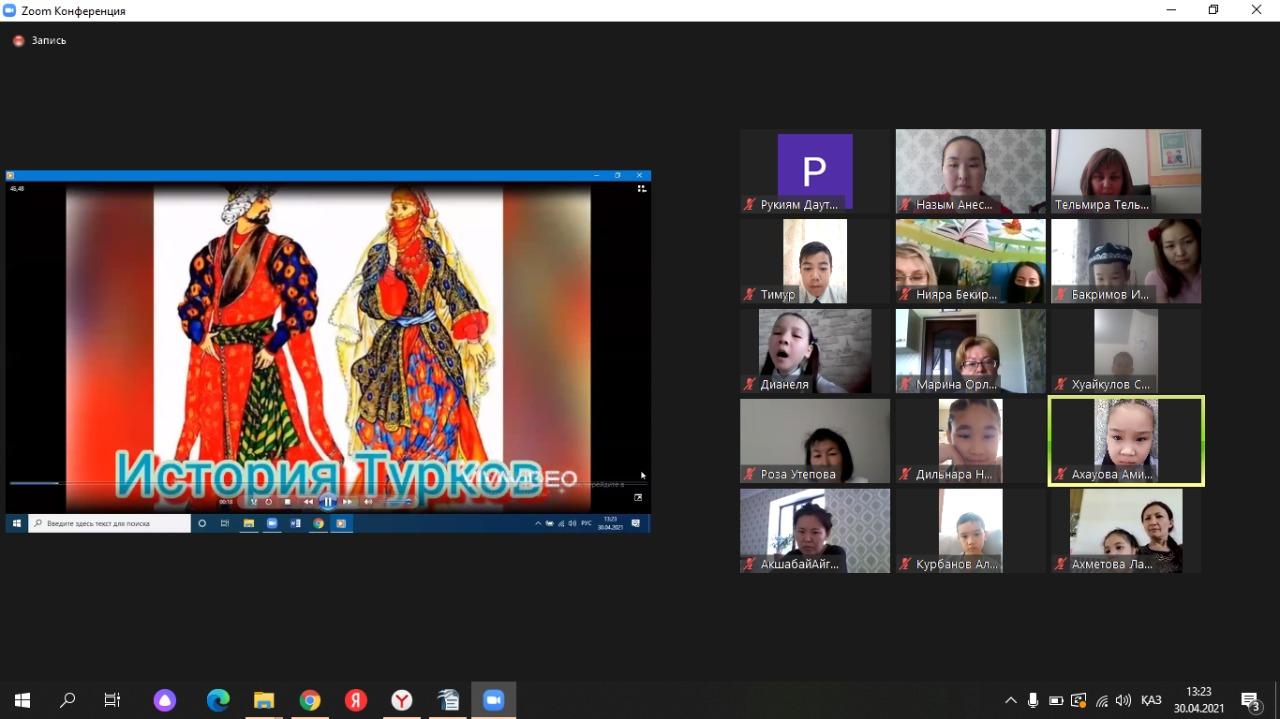This screenshot has height=719, width=1280.
Task: Open File Explorer from the taskbar
Action: tap(264, 701)
